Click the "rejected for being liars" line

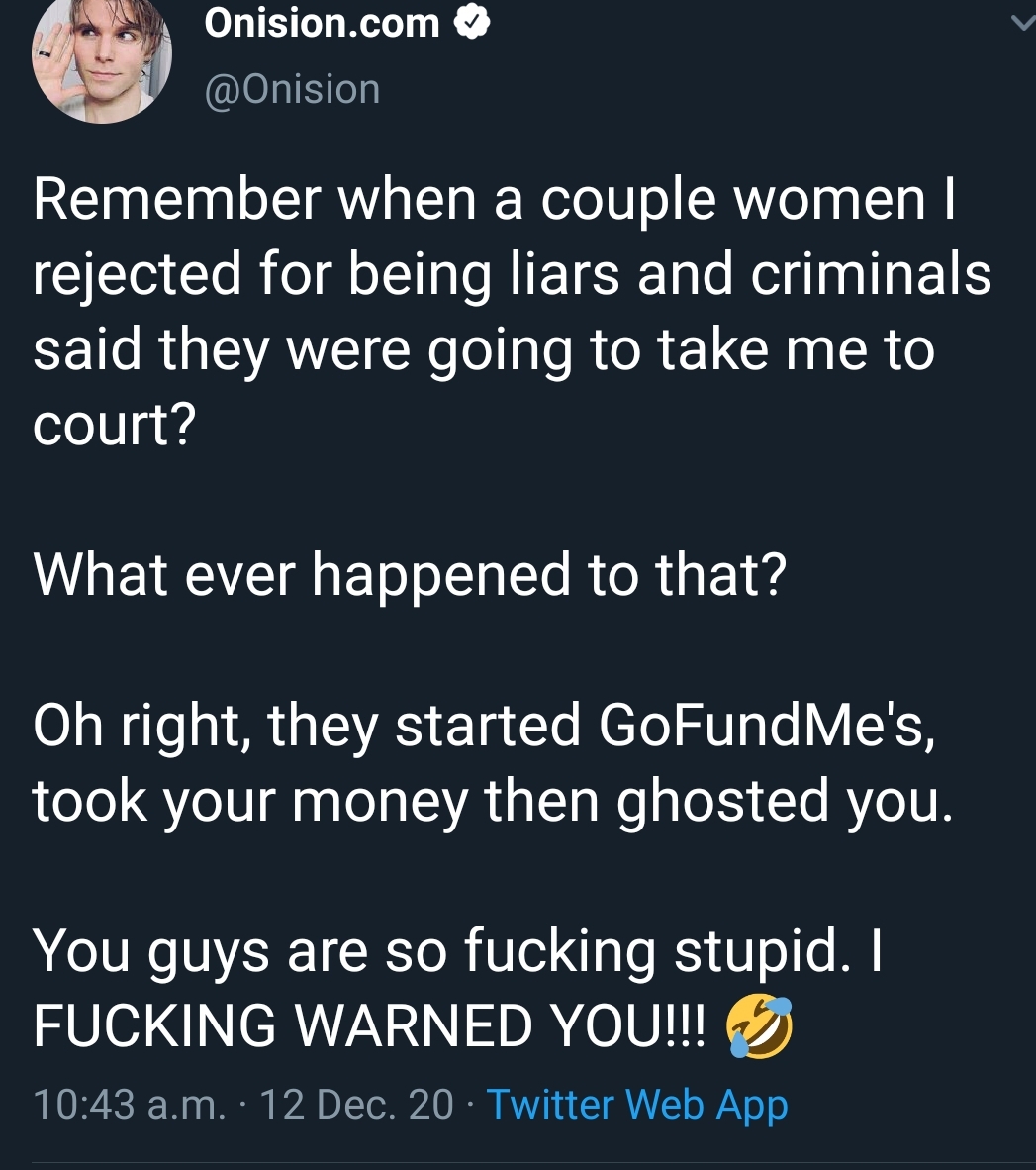[x=326, y=275]
